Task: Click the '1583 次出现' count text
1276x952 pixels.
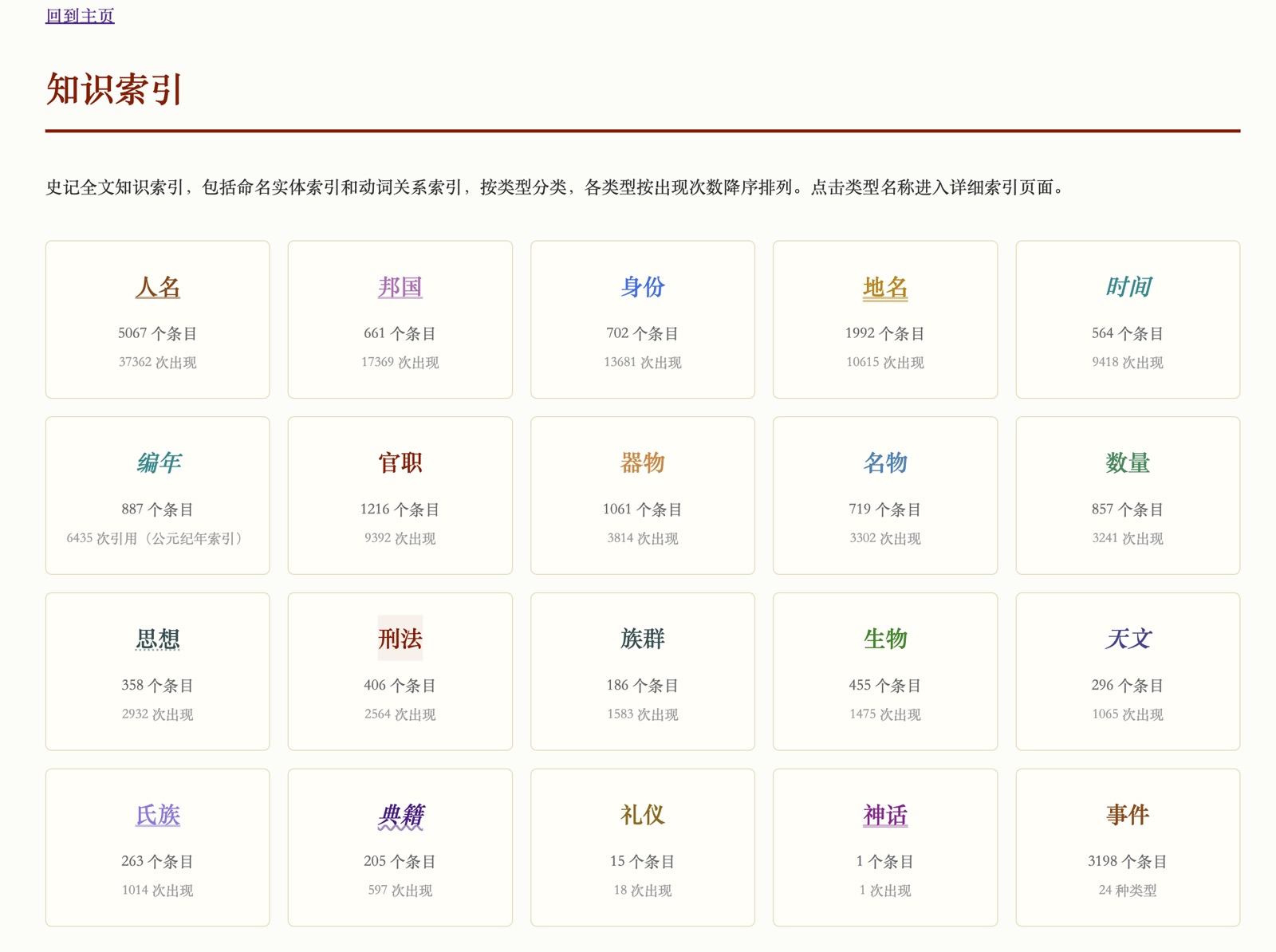Action: tap(643, 714)
